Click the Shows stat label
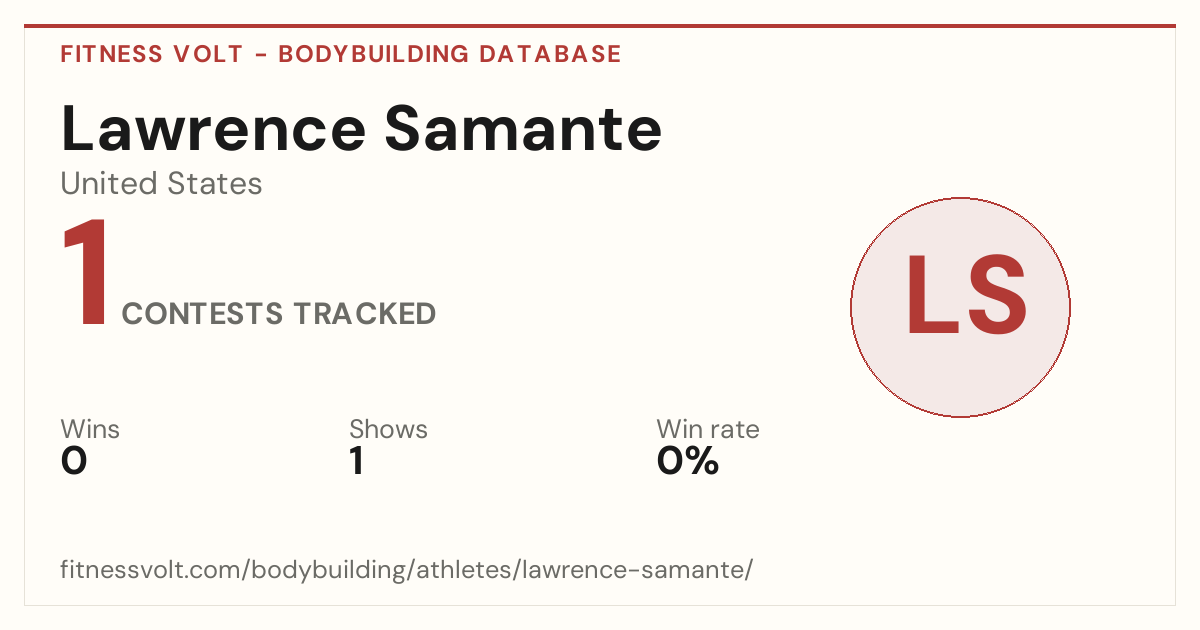Viewport: 1200px width, 630px height. coord(388,429)
